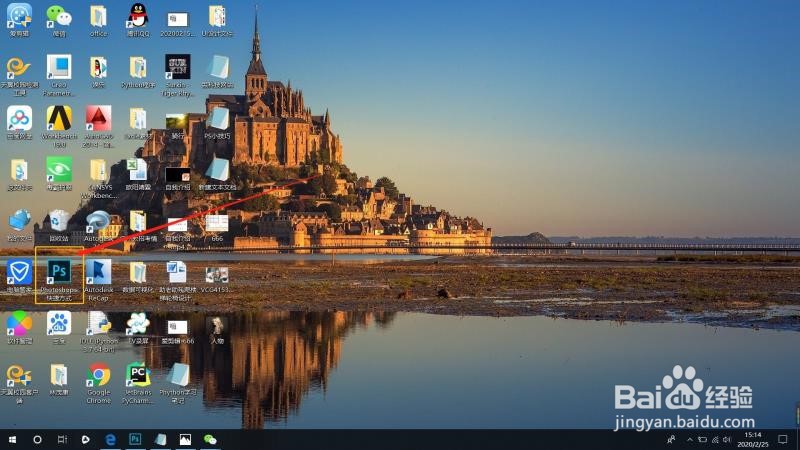Screen dimensions: 800x450
Task: Select the 娱乐 folder with penguin icon
Action: [98, 72]
